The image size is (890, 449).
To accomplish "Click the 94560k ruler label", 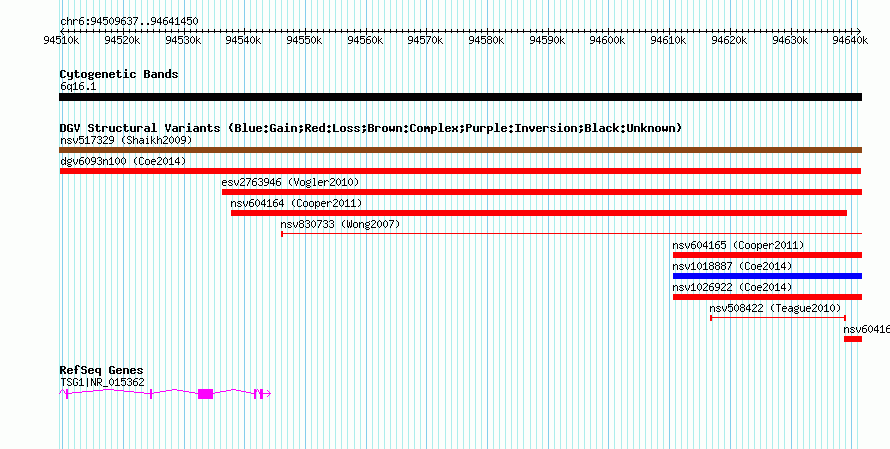I will point(364,40).
